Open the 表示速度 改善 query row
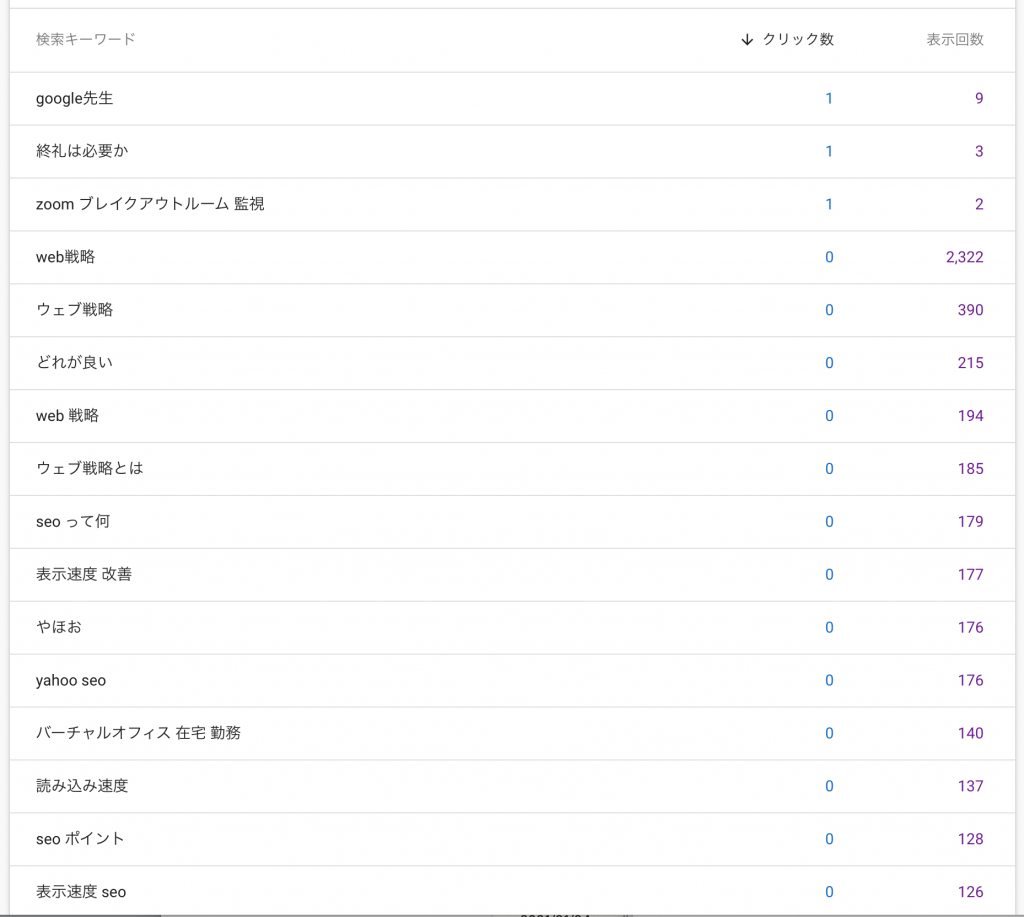 pyautogui.click(x=84, y=574)
